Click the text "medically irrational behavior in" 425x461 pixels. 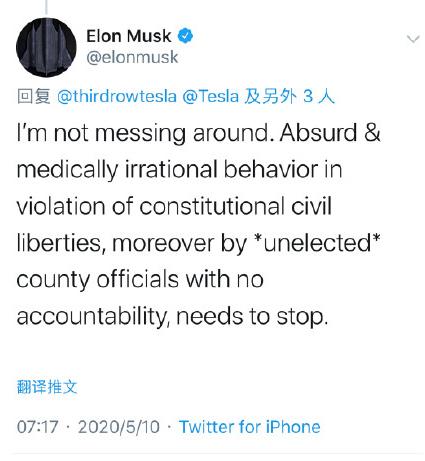179,170
